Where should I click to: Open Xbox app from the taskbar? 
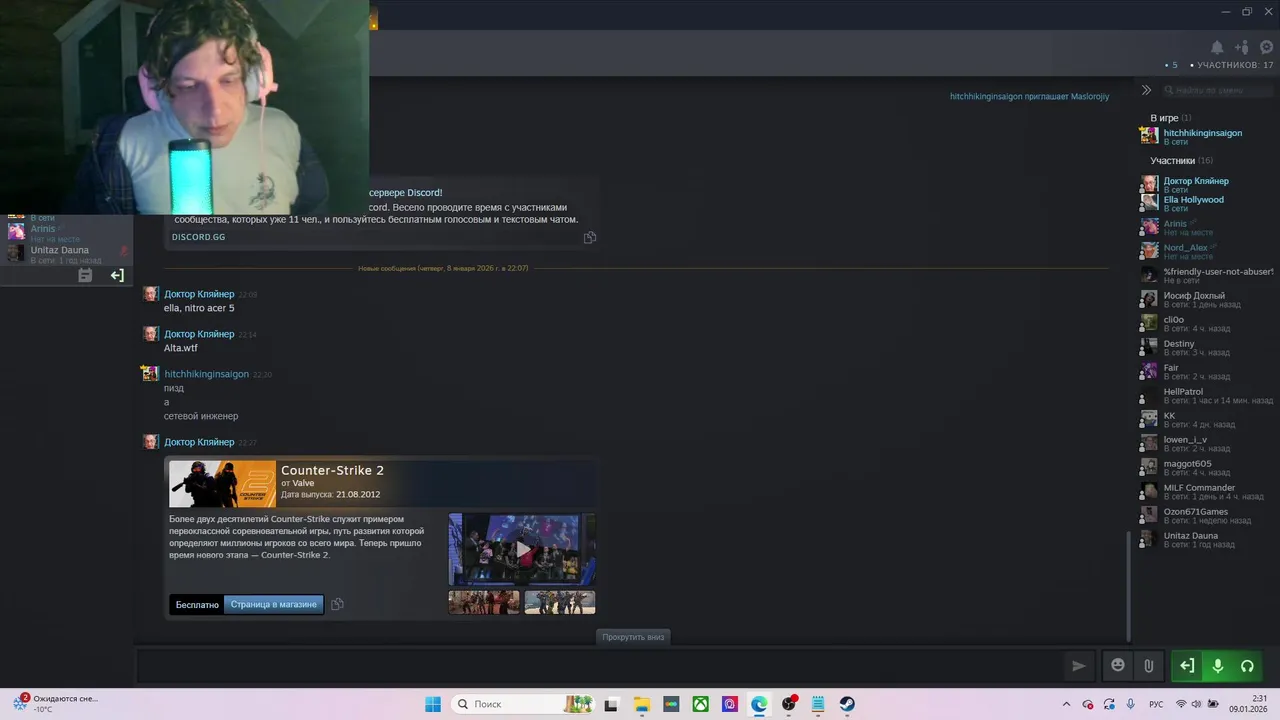click(x=701, y=704)
